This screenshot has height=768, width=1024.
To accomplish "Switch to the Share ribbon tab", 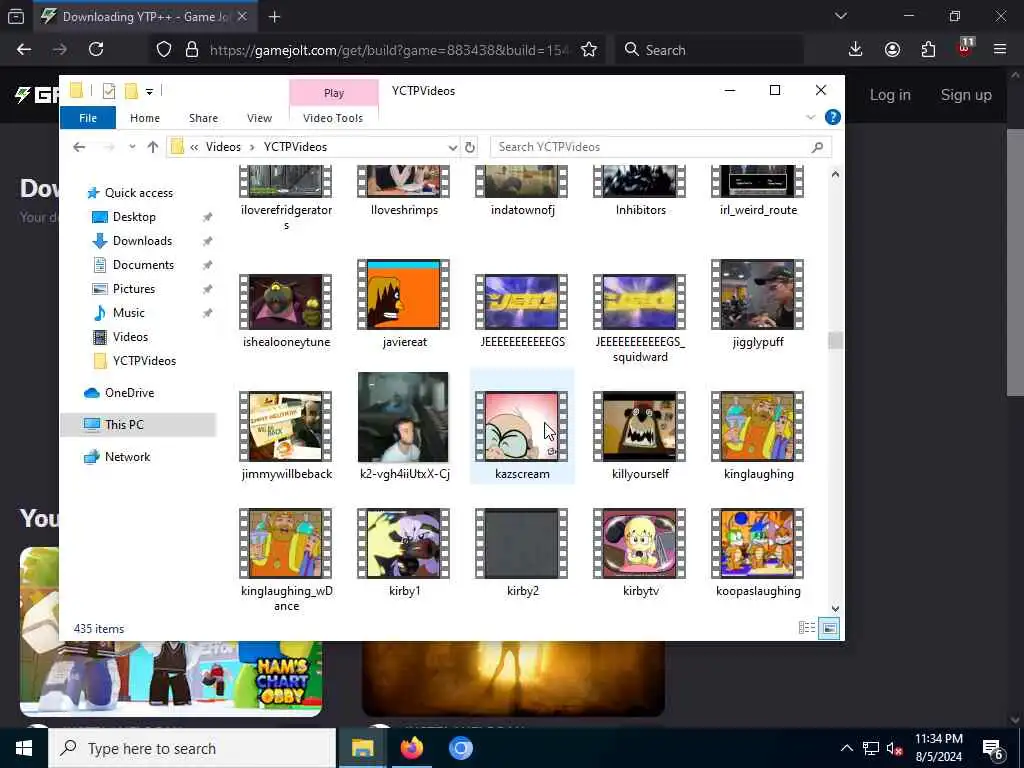I will (204, 118).
